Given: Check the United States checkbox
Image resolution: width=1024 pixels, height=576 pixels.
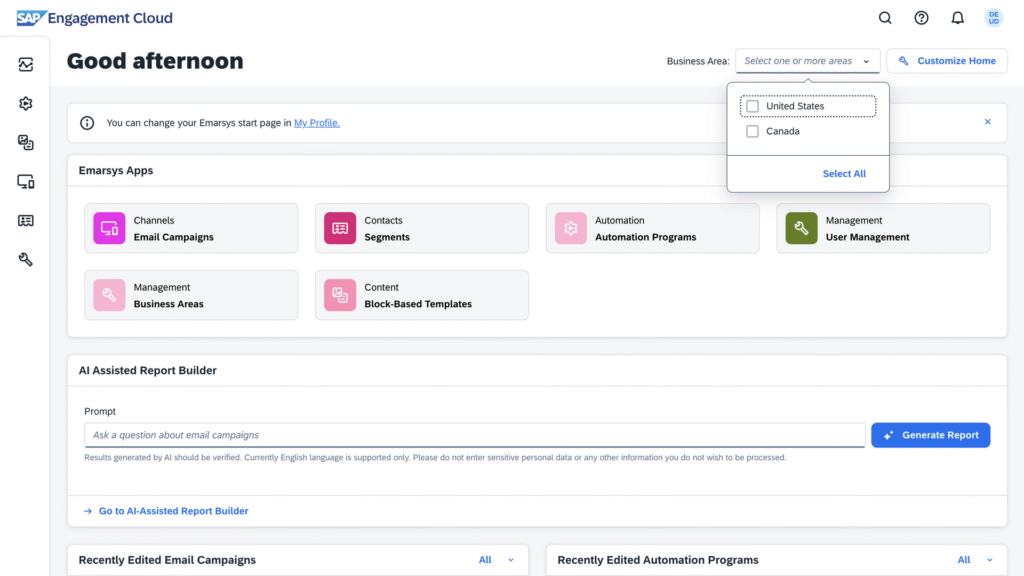Looking at the screenshot, I should click(x=753, y=106).
